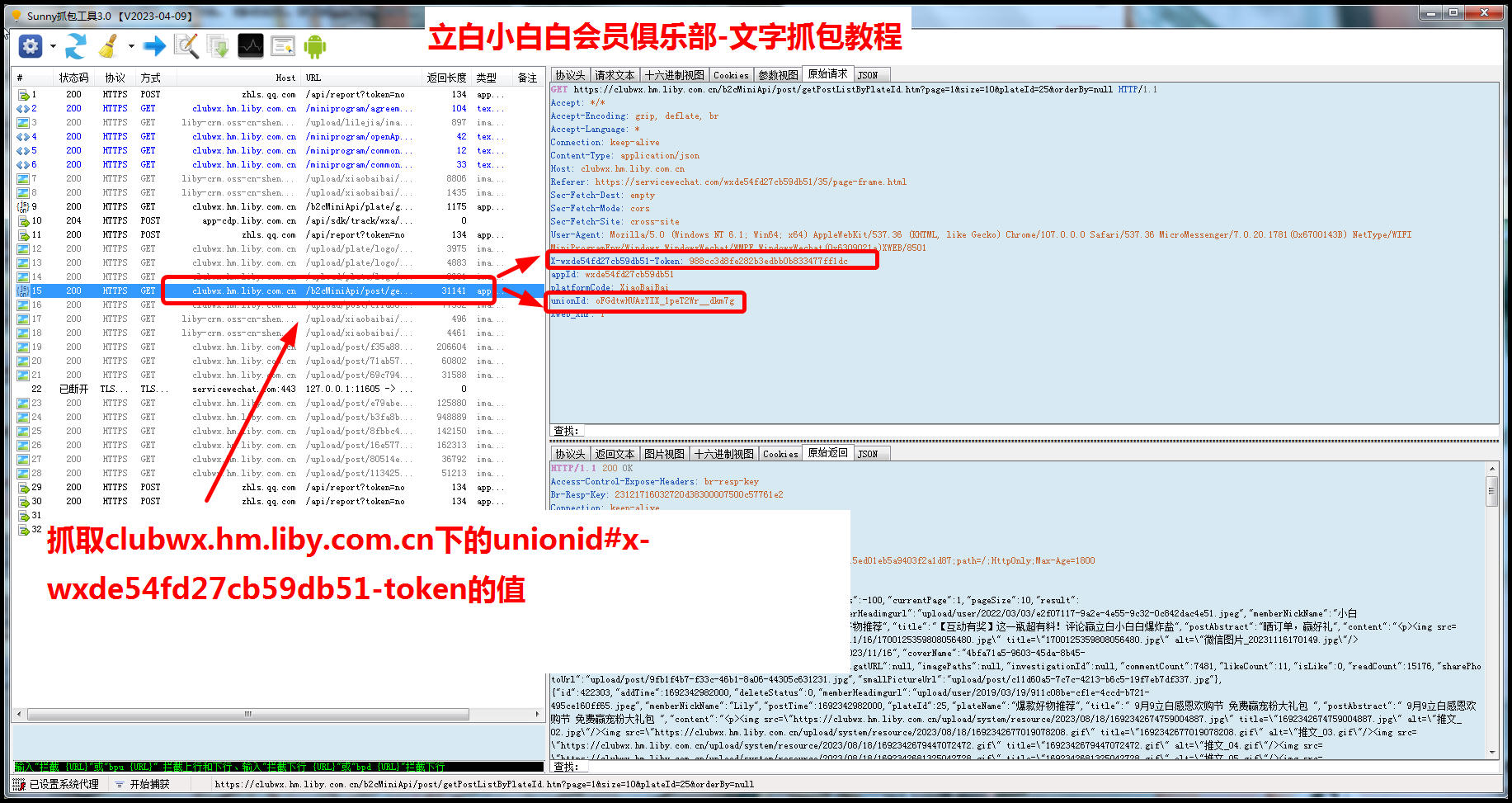Open the 图片视图 tab
This screenshot has width=1512, height=803.
coord(664,454)
